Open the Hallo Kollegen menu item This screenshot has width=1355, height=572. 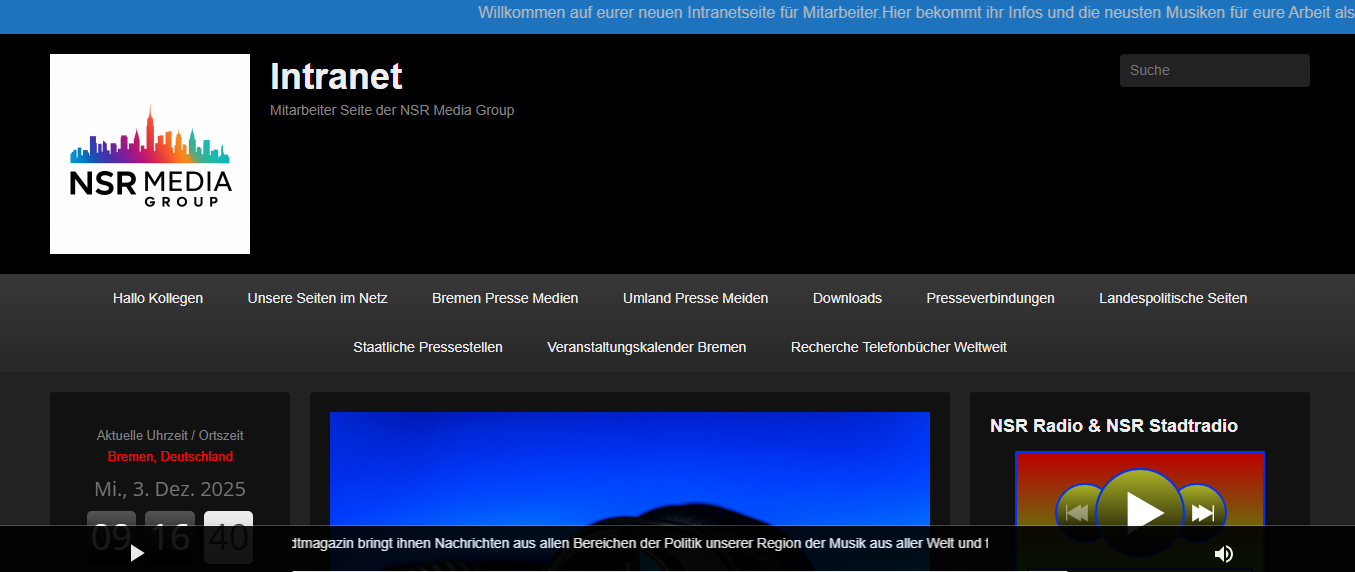click(x=158, y=298)
